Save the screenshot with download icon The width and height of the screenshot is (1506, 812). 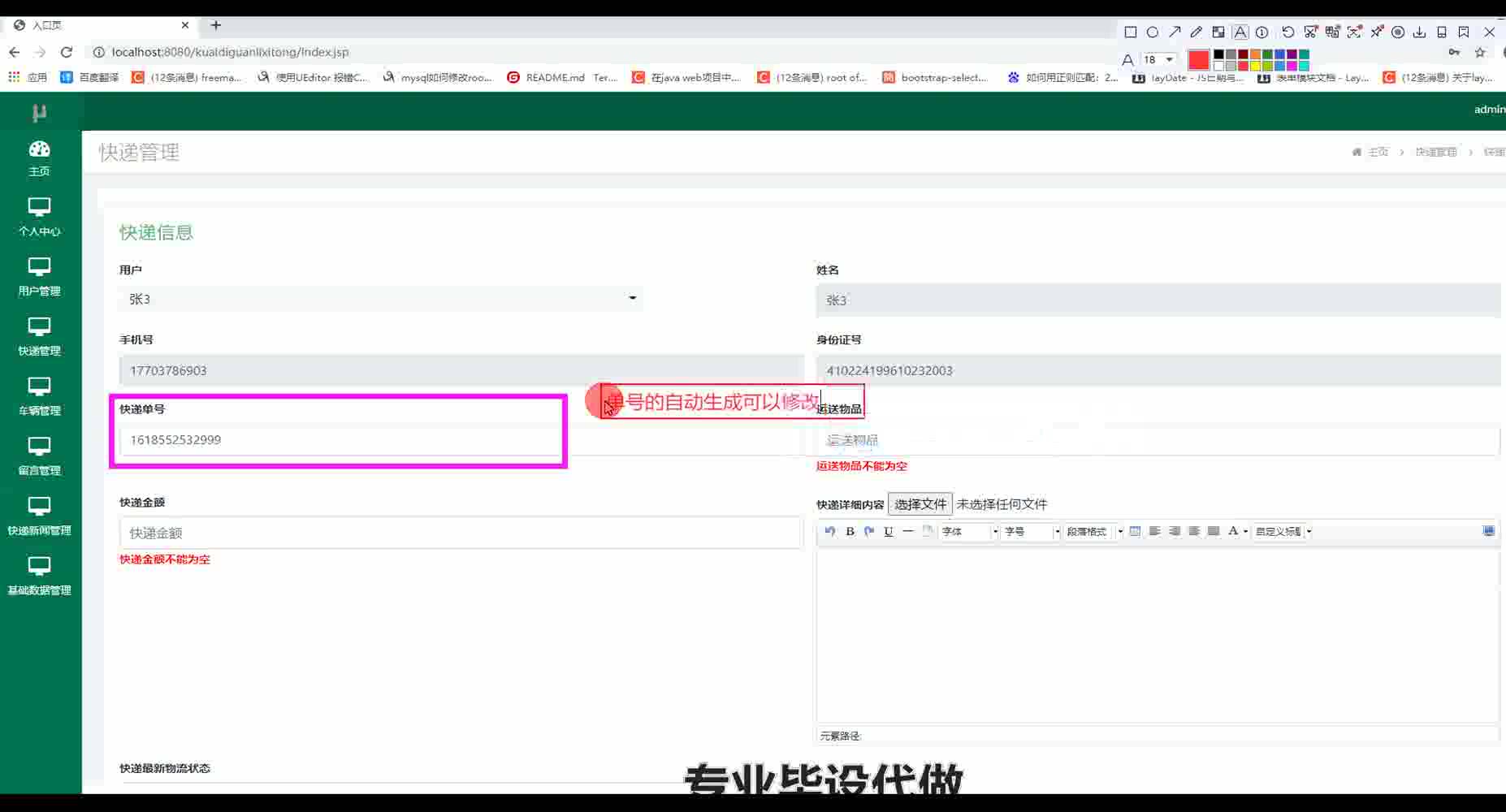tap(1420, 32)
